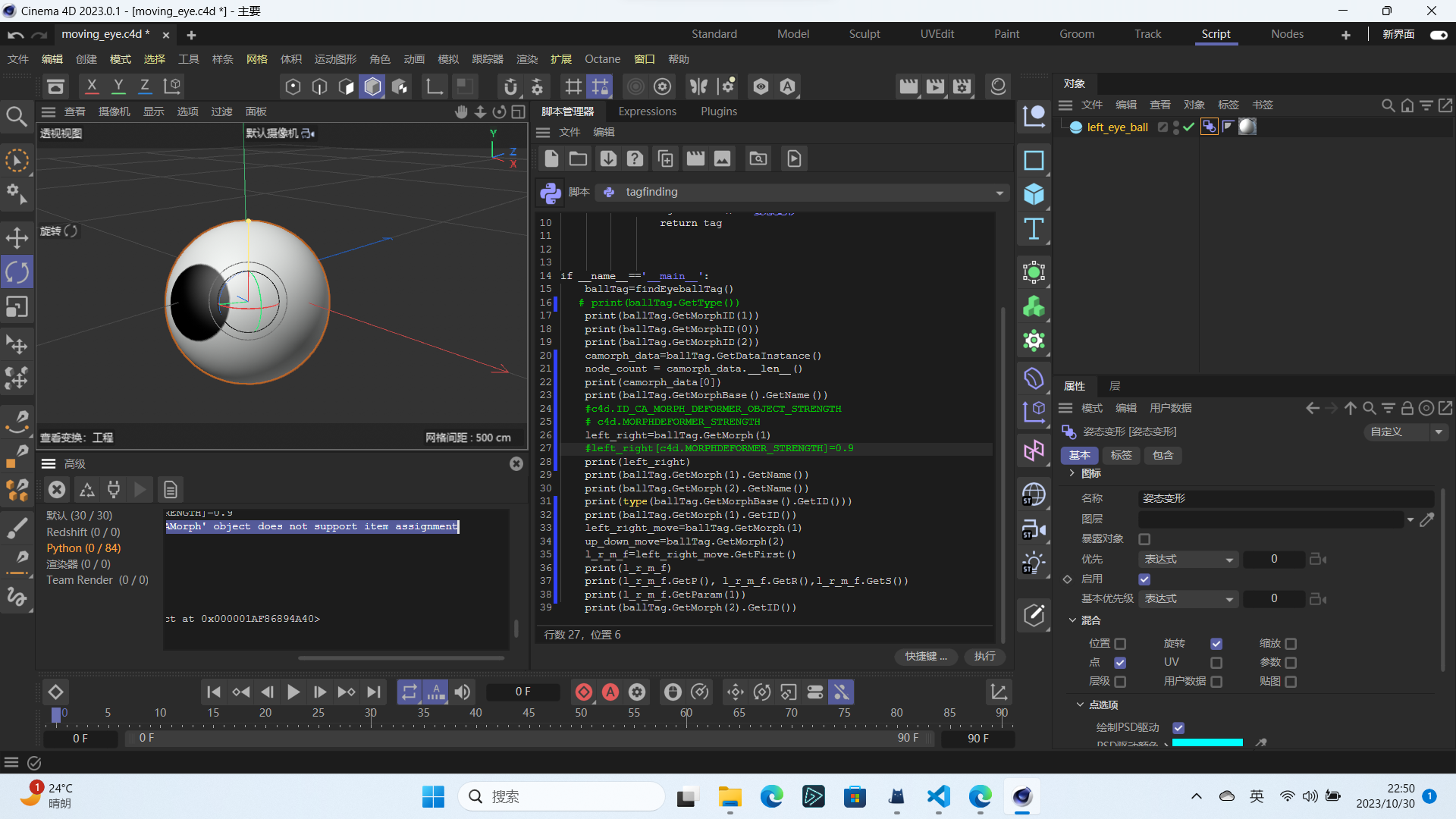This screenshot has width=1456, height=819.
Task: Click the script help question icon
Action: click(635, 158)
